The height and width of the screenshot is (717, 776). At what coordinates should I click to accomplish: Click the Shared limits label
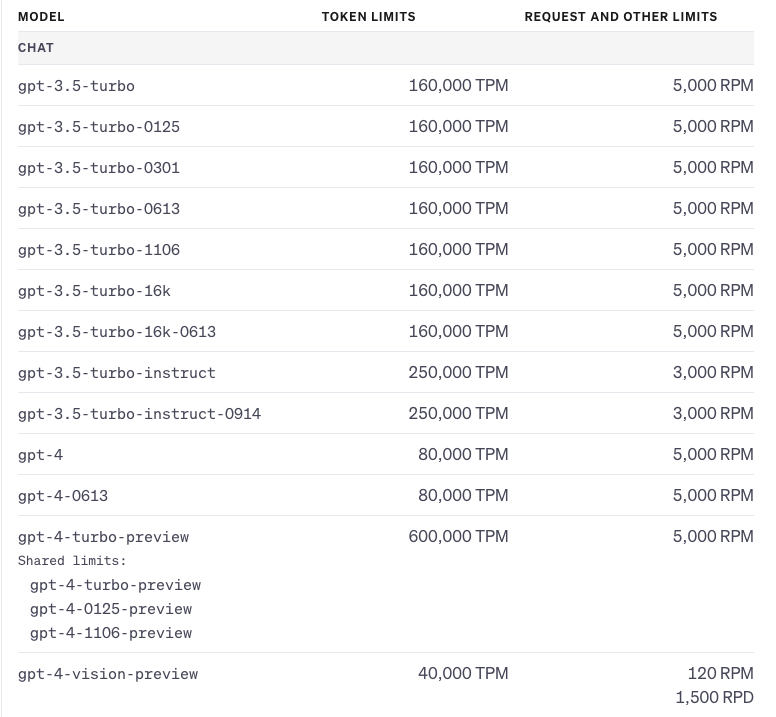click(72, 561)
